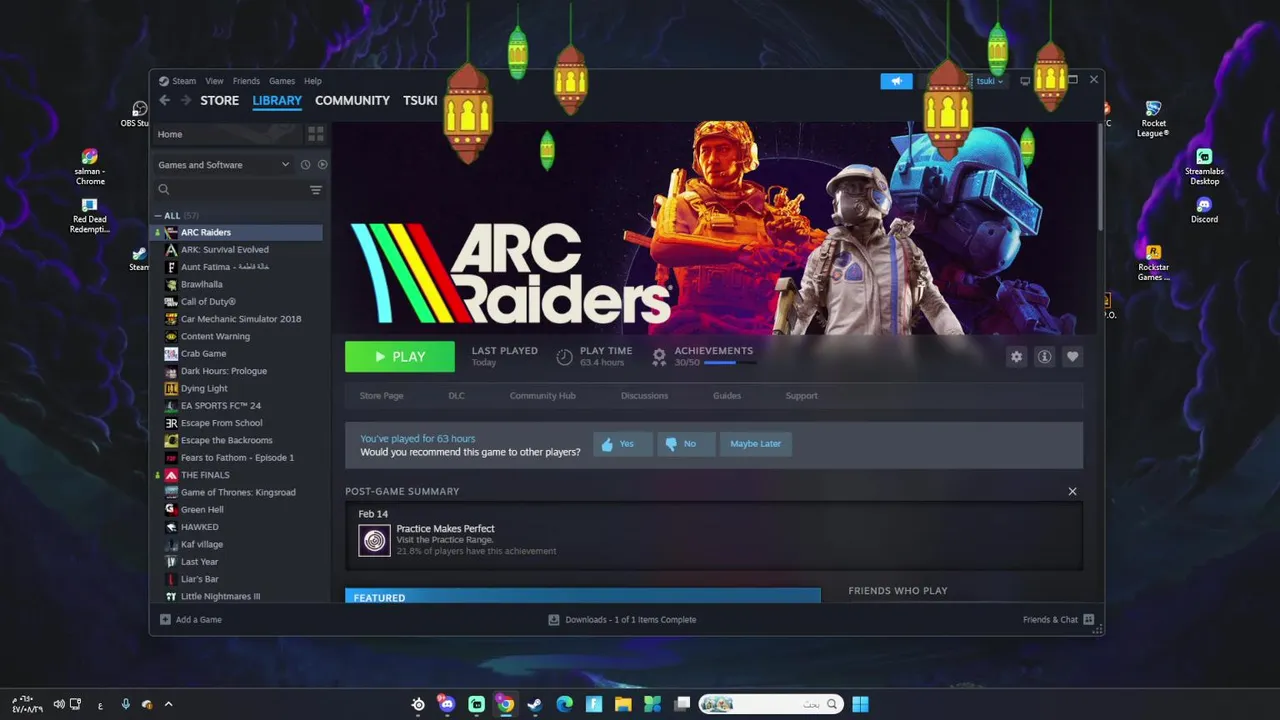Image resolution: width=1280 pixels, height=720 pixels.
Task: Open the Help menu
Action: pyautogui.click(x=313, y=81)
